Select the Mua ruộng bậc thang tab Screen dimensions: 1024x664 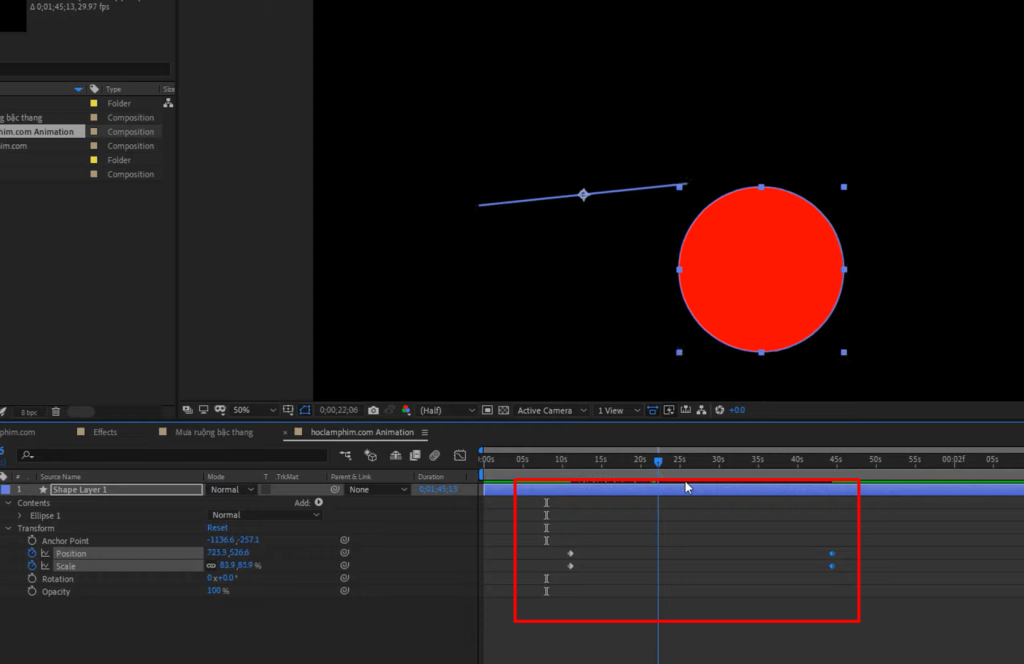coord(212,432)
